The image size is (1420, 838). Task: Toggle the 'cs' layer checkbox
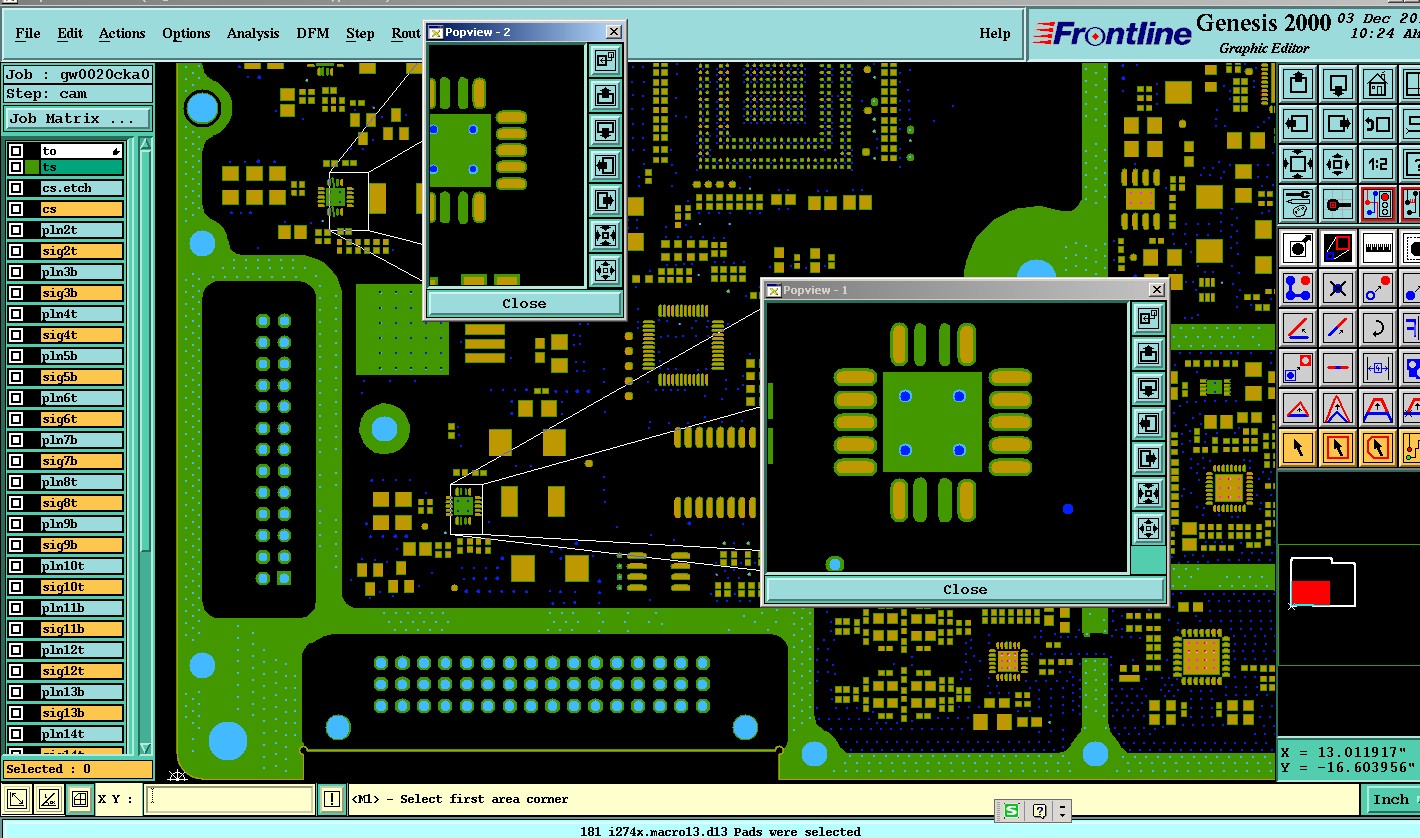coord(16,209)
